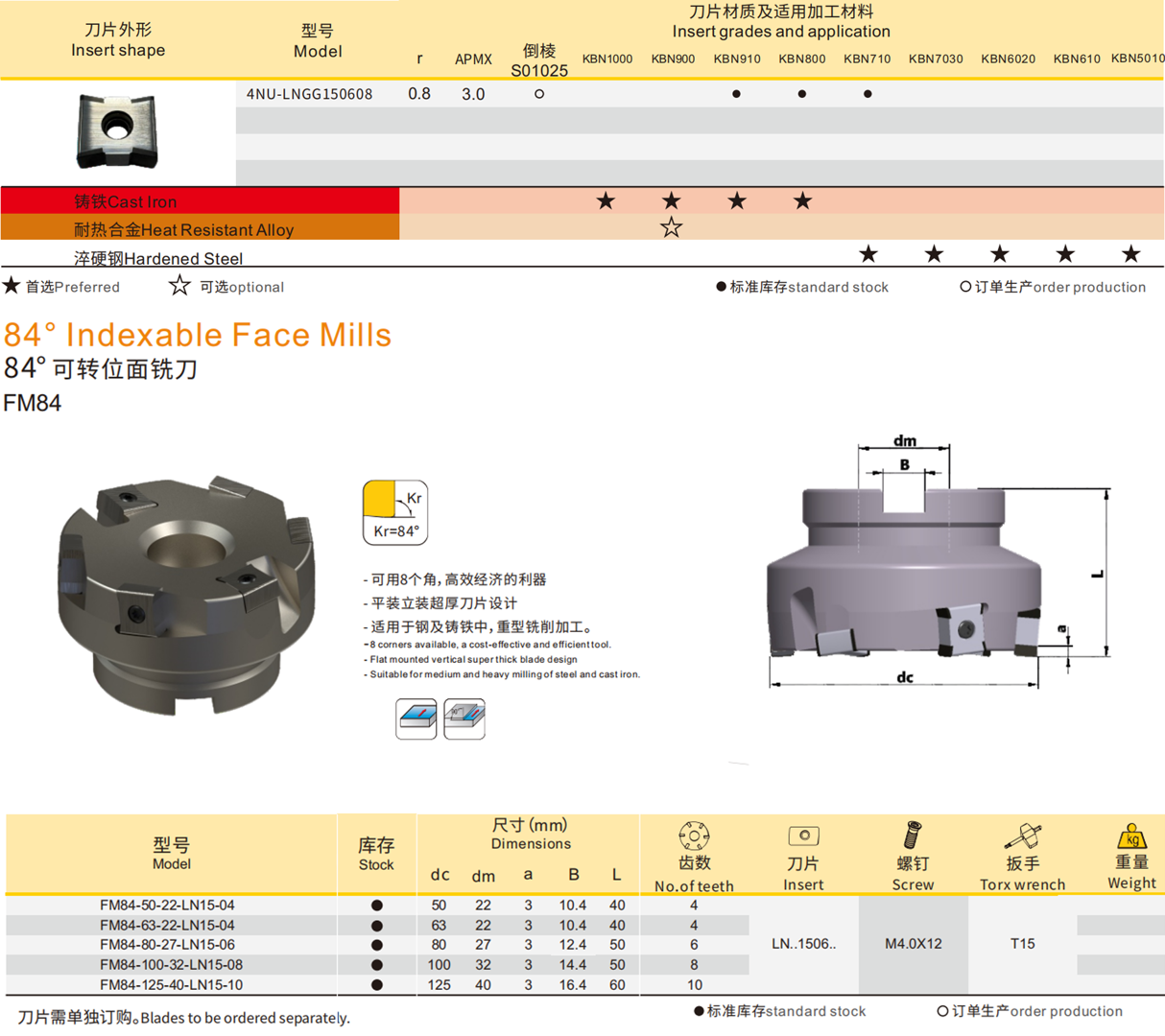The image size is (1165, 1036).
Task: Click the Torx wrench icon
Action: point(1022,836)
